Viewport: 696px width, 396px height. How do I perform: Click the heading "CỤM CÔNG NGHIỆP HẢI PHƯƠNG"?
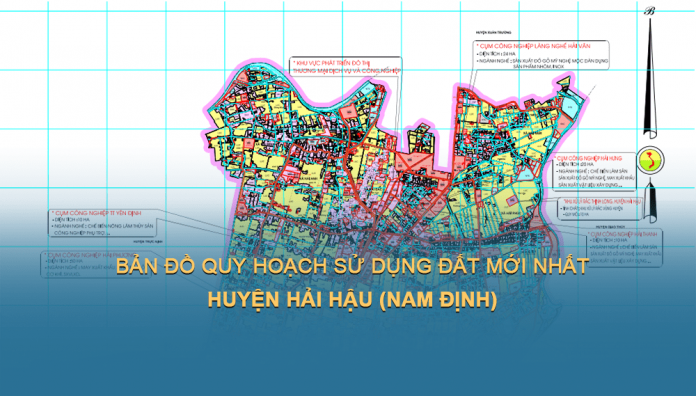pos(90,255)
